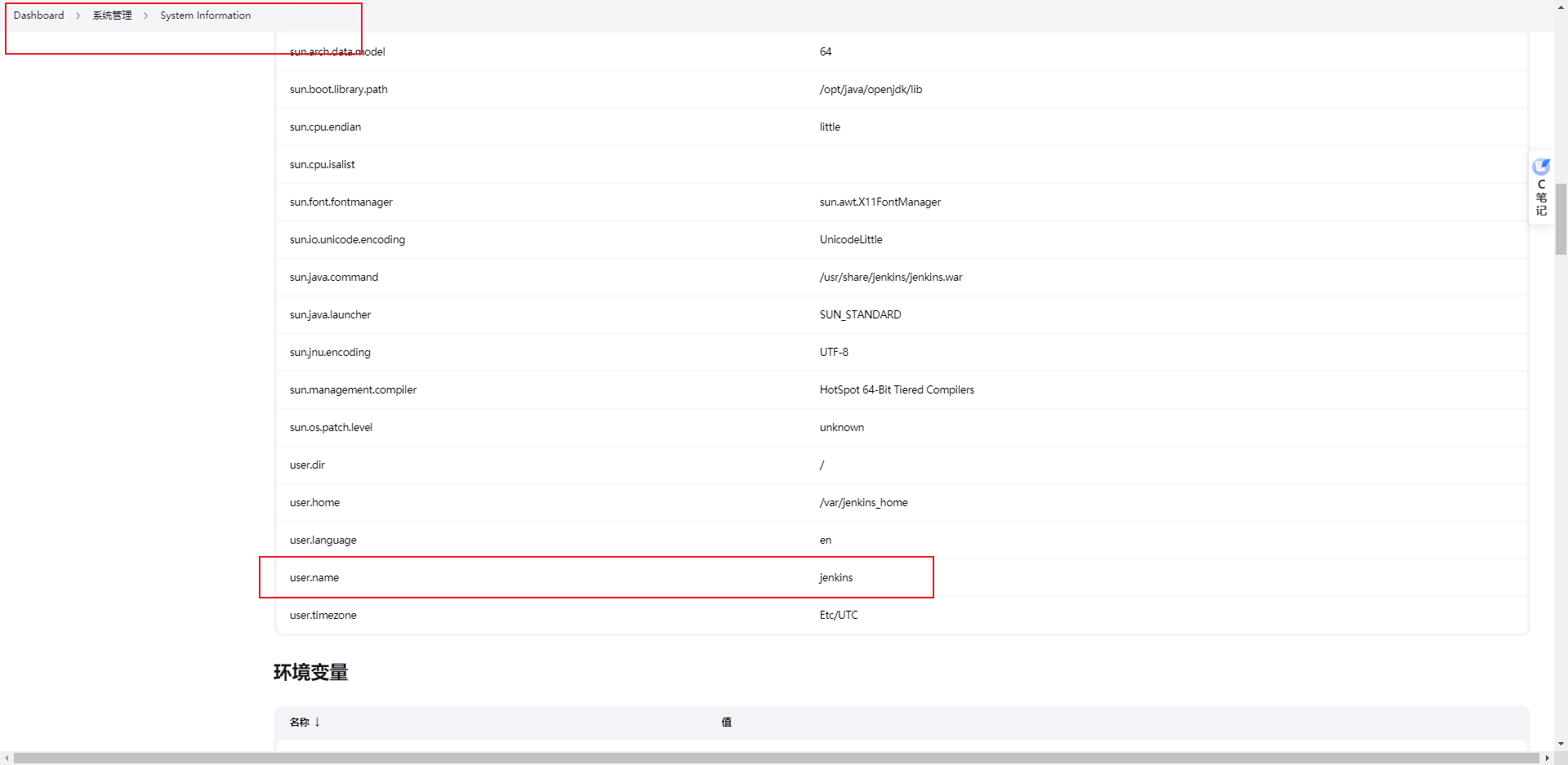Select sun.java.launcher property name
The image size is (1568, 765).
click(x=330, y=314)
